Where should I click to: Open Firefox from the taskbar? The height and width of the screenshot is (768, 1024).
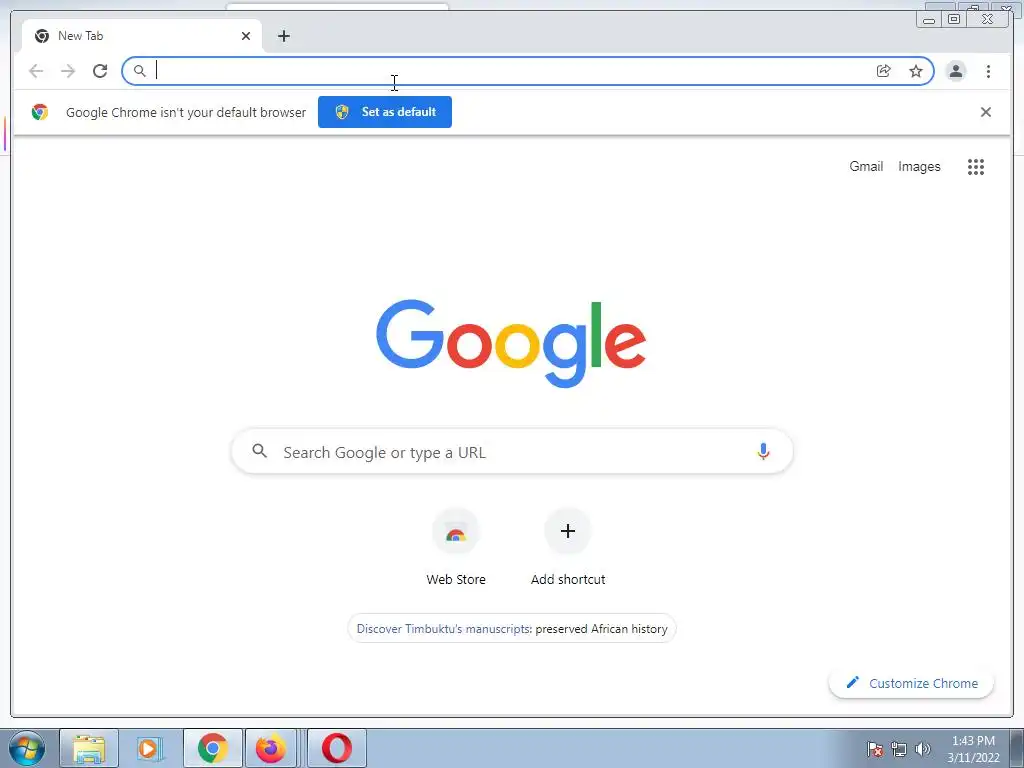click(x=270, y=748)
